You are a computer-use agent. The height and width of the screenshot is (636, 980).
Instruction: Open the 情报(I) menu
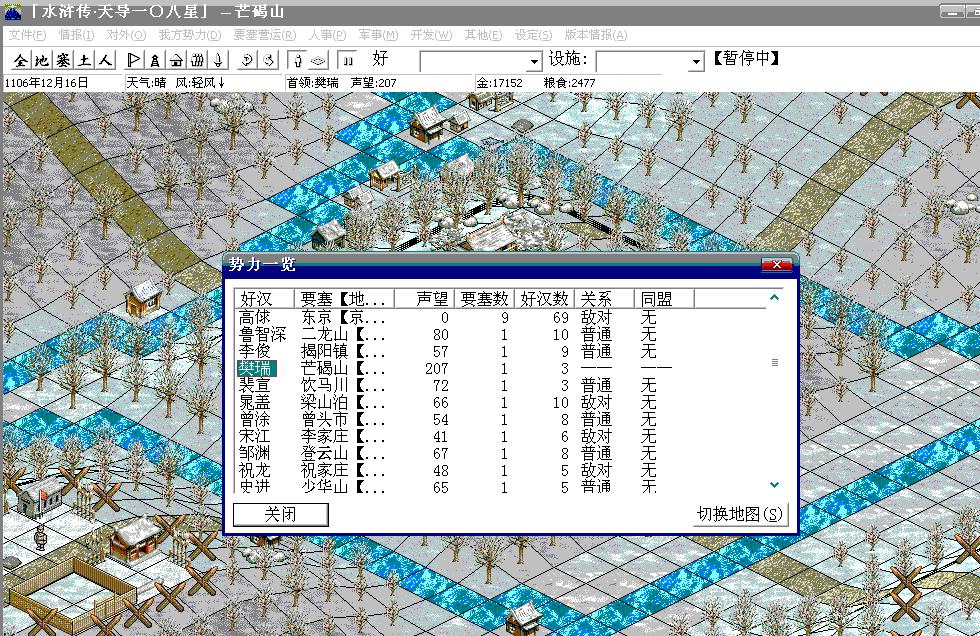click(x=76, y=35)
